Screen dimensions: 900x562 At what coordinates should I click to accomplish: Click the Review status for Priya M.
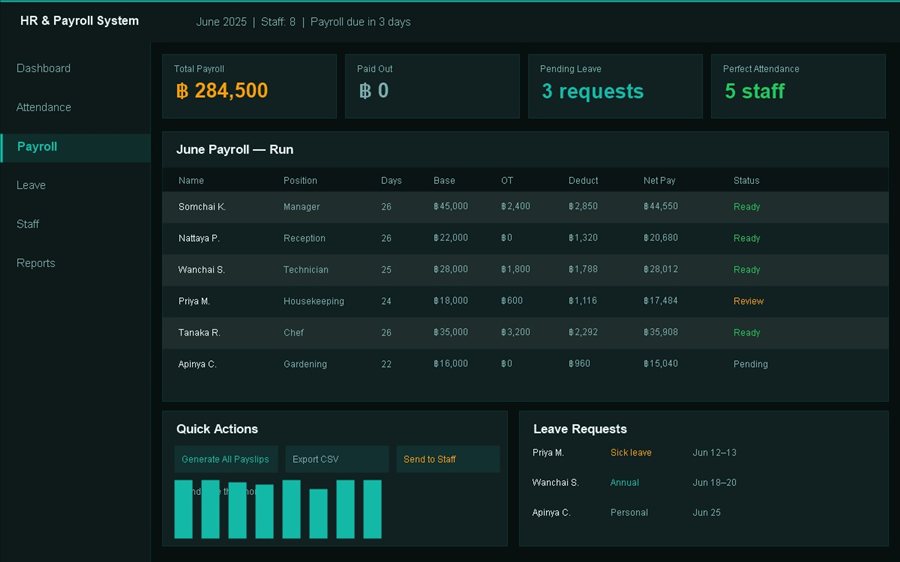coord(748,301)
